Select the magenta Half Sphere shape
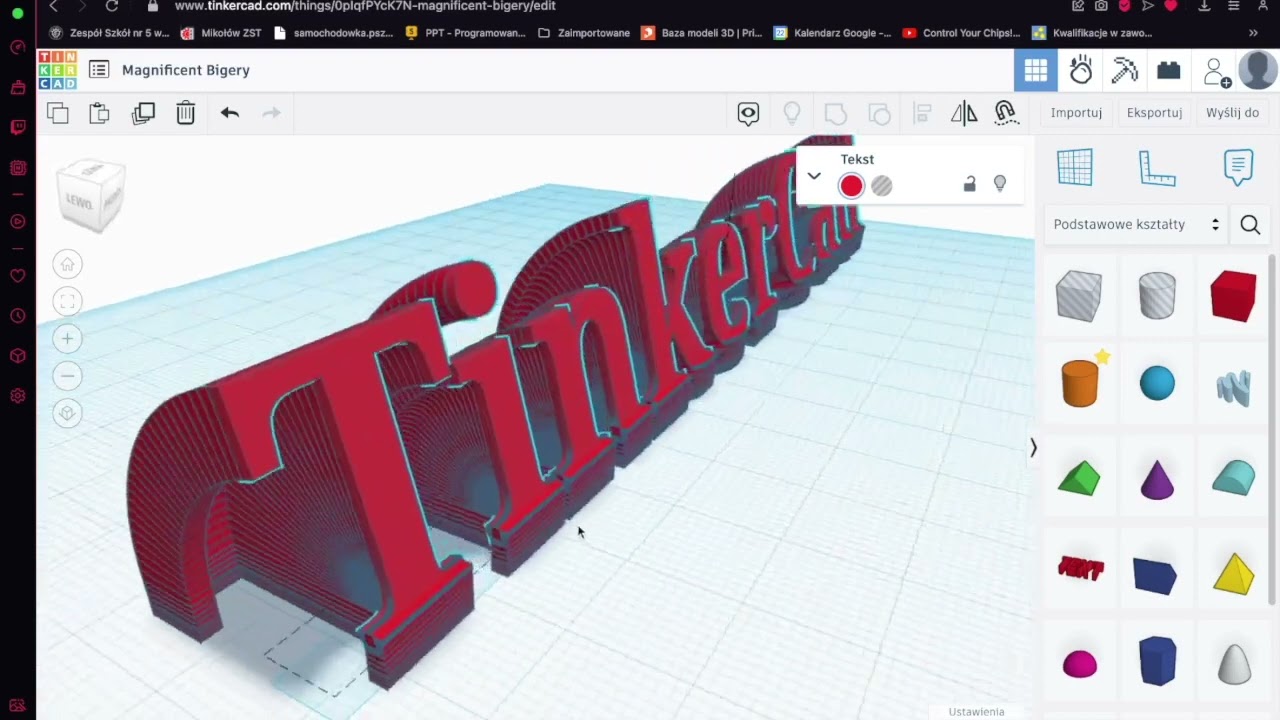 point(1079,664)
